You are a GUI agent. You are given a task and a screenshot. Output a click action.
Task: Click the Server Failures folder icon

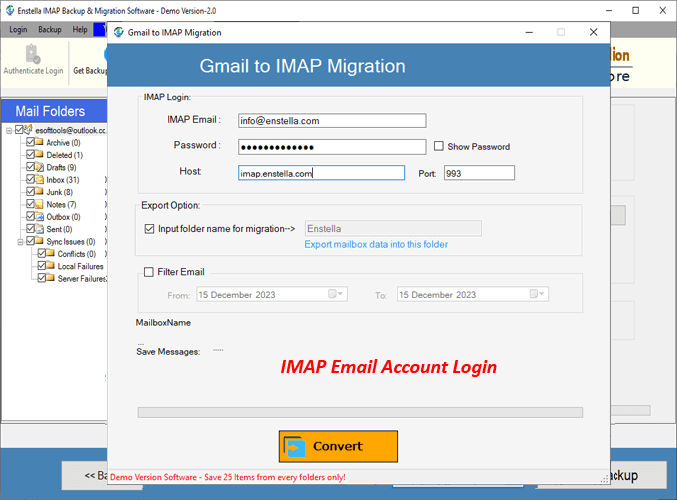click(x=51, y=278)
